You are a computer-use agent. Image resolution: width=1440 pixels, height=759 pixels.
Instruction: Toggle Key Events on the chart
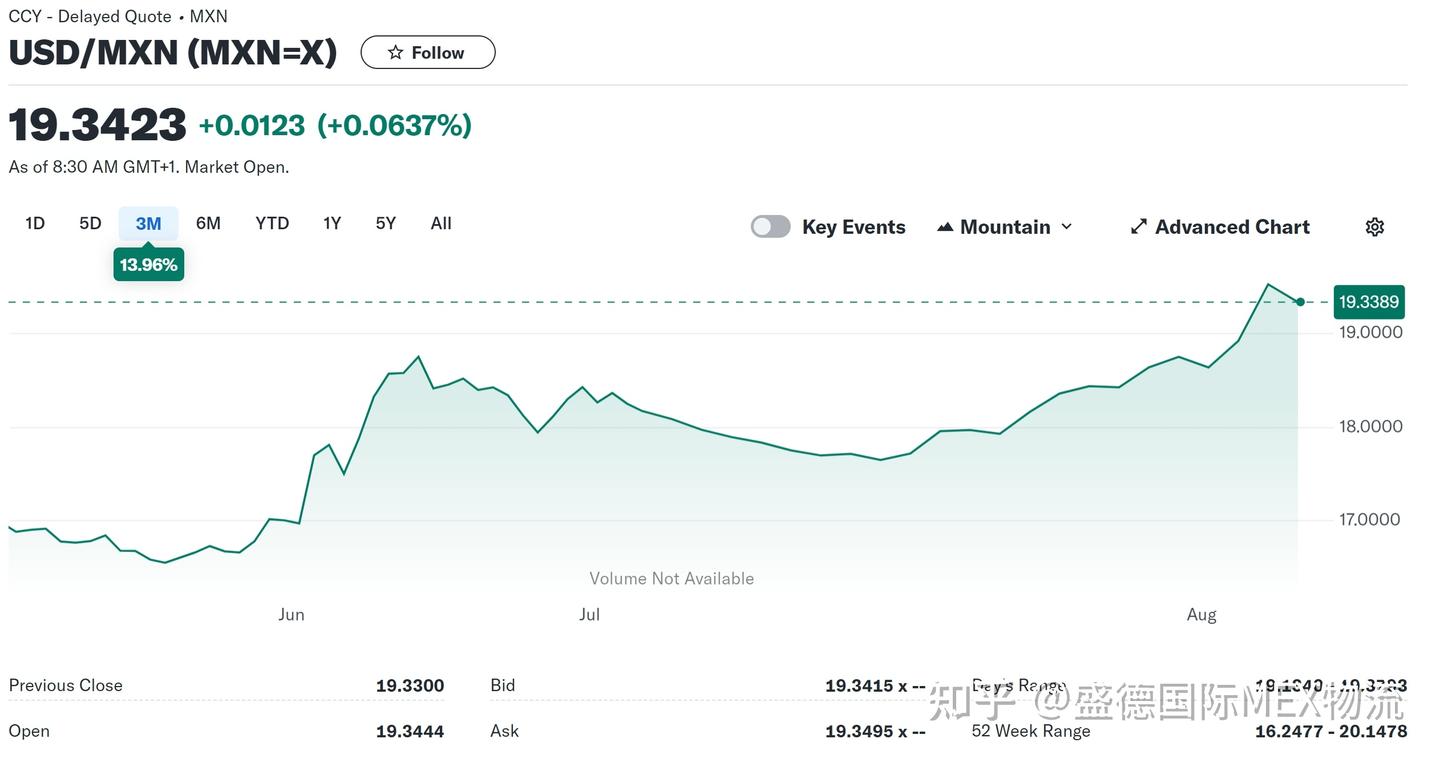click(x=770, y=226)
